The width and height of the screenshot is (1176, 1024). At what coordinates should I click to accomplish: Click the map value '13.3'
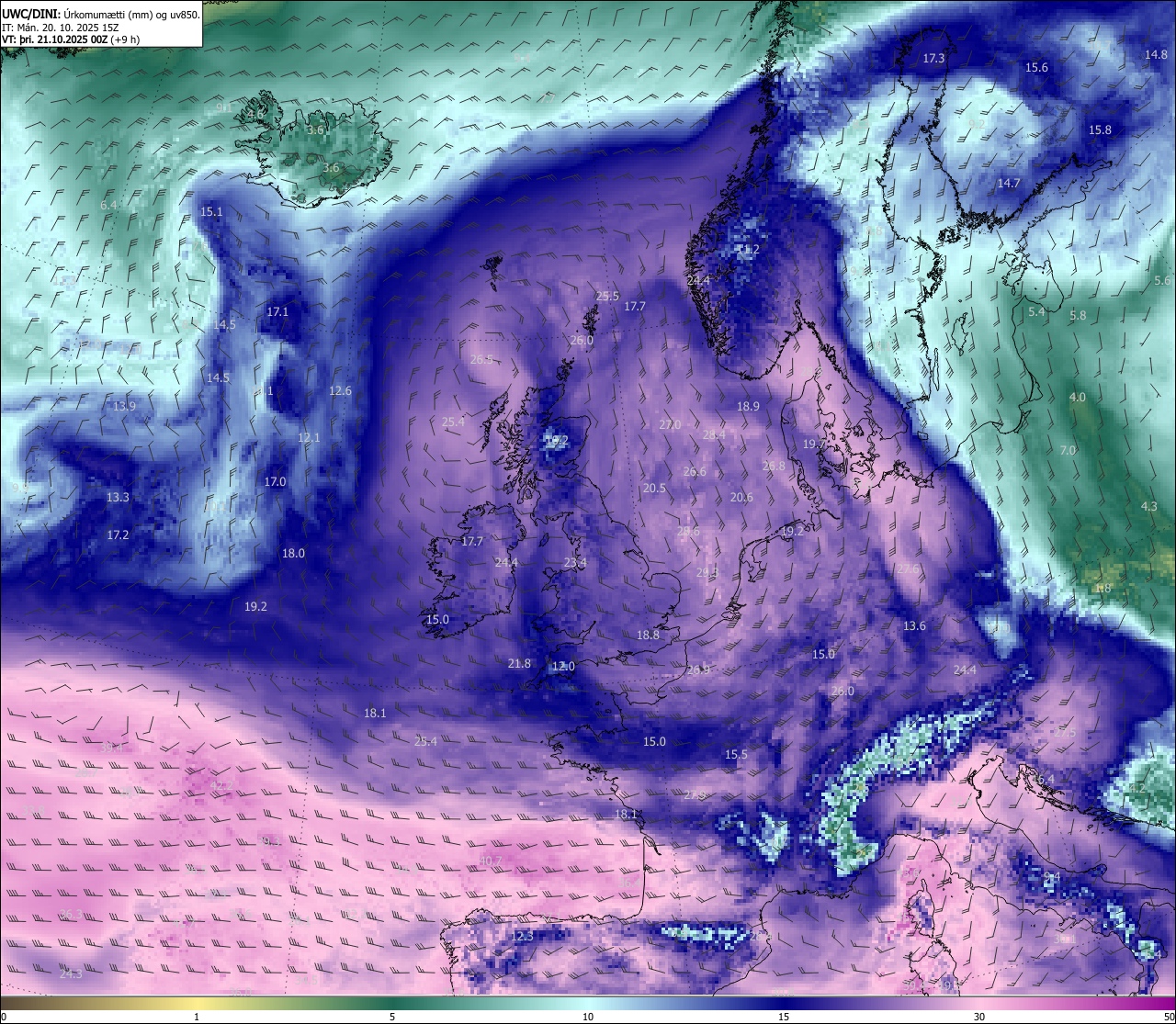click(x=118, y=497)
